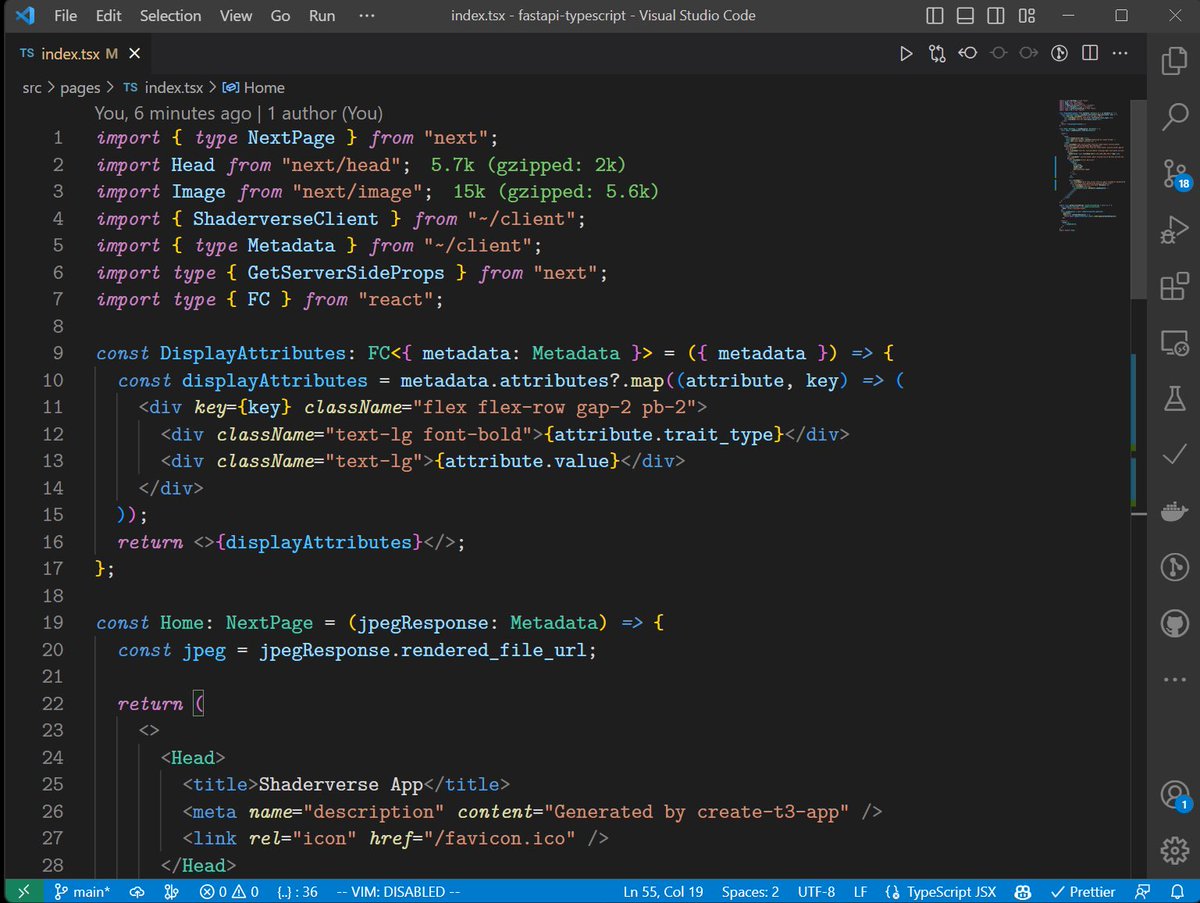Select language mode TypeScript JSX
The height and width of the screenshot is (903, 1200).
point(942,891)
